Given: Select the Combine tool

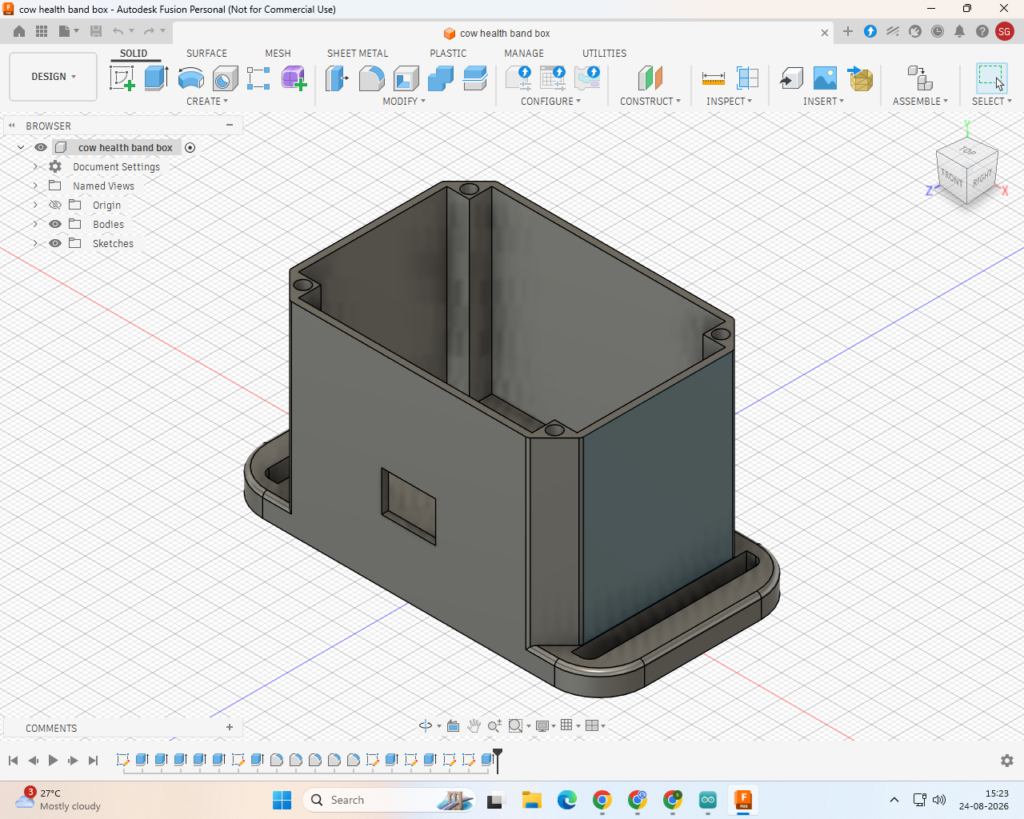Looking at the screenshot, I should coord(440,78).
